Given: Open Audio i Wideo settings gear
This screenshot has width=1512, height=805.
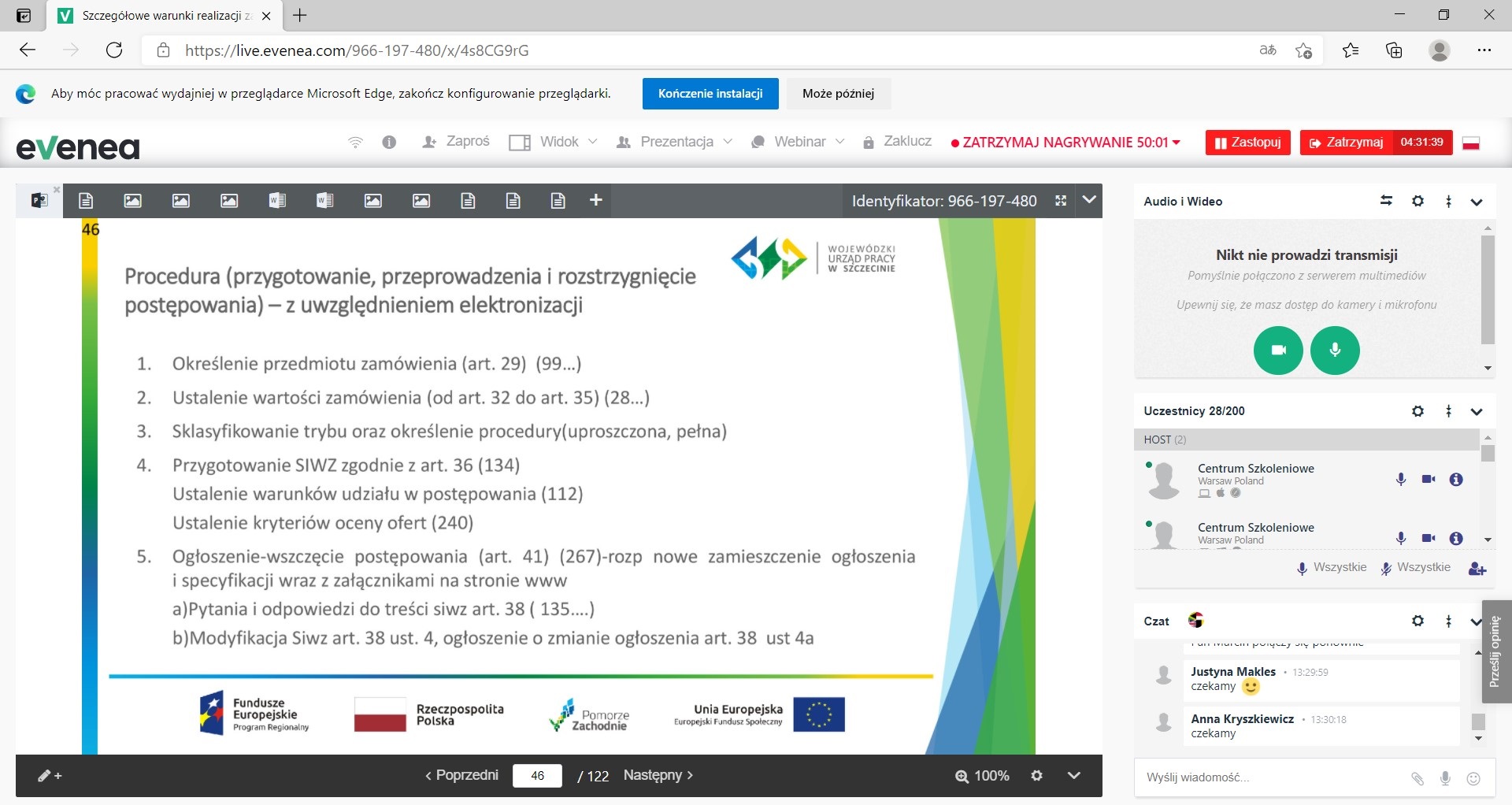Looking at the screenshot, I should (x=1418, y=201).
